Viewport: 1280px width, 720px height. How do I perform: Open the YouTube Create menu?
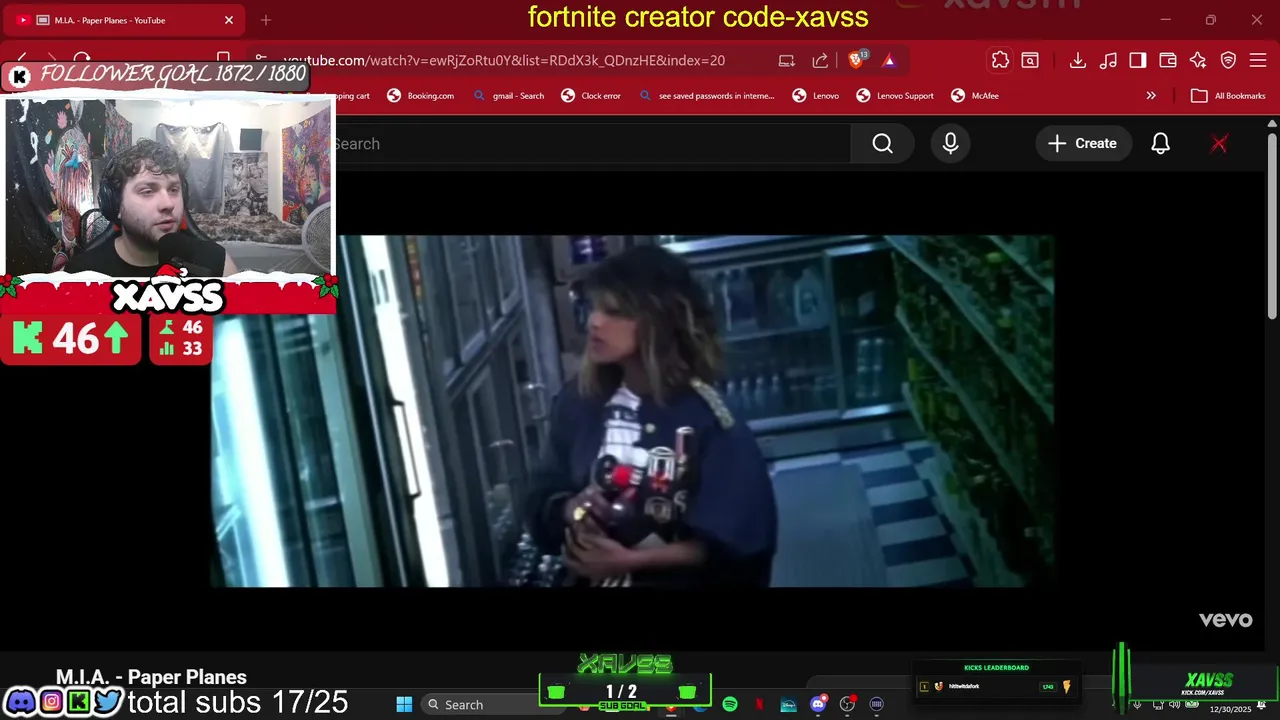(1082, 144)
